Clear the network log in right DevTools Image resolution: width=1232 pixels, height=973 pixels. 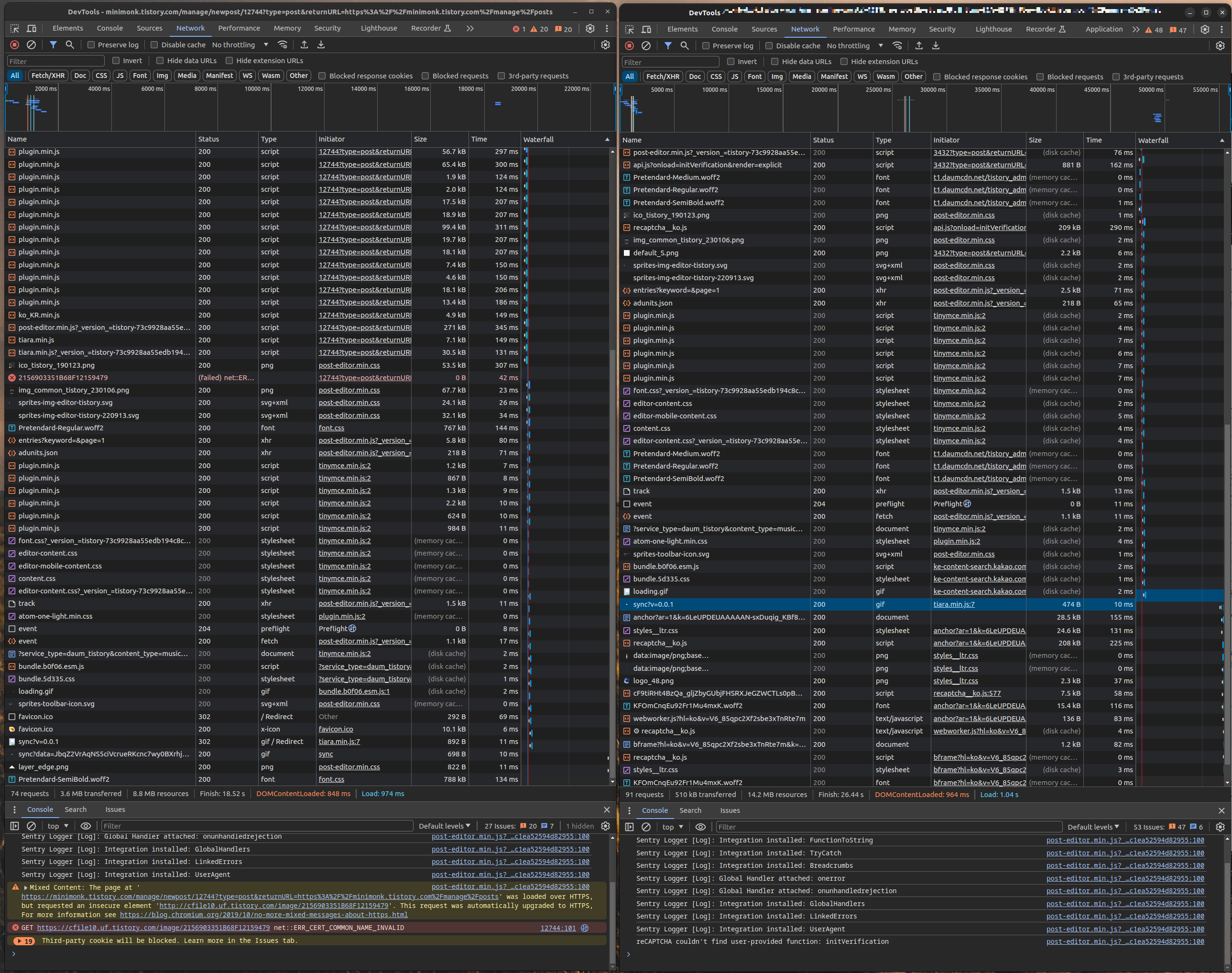646,45
